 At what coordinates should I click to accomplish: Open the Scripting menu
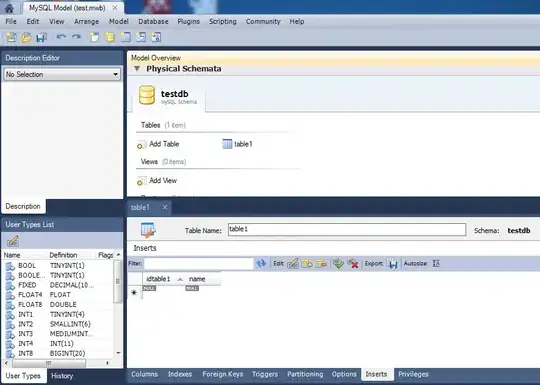click(223, 21)
